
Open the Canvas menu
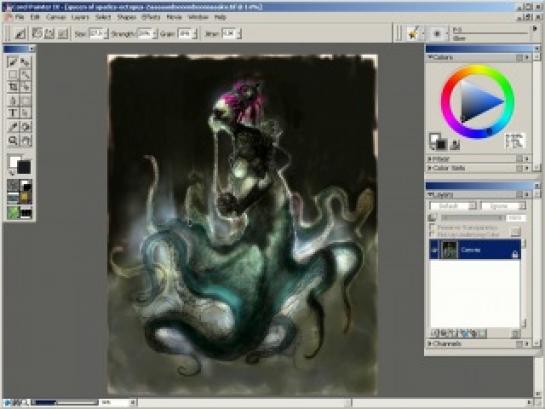pyautogui.click(x=56, y=17)
